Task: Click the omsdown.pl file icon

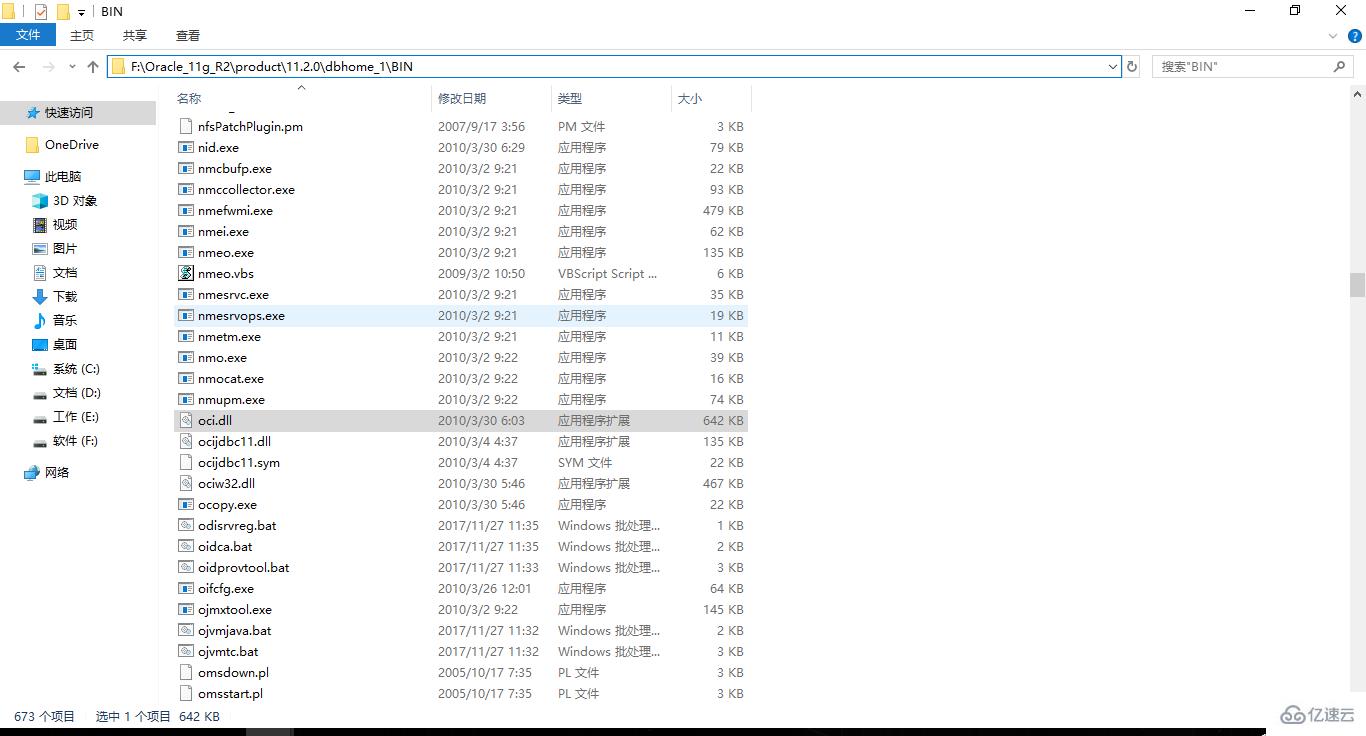Action: (x=185, y=672)
